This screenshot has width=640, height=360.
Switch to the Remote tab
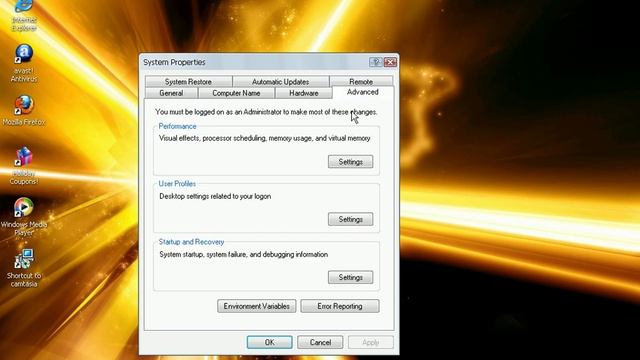click(x=361, y=81)
